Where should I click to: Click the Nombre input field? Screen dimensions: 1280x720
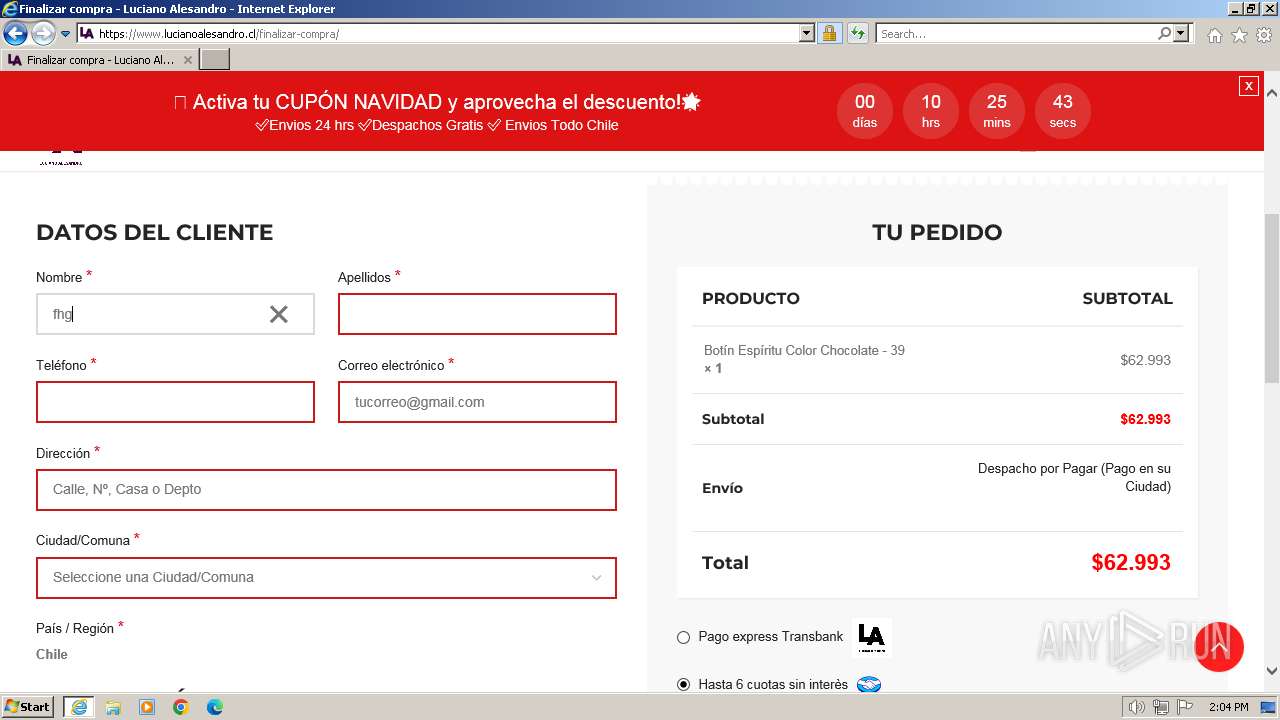click(x=175, y=314)
